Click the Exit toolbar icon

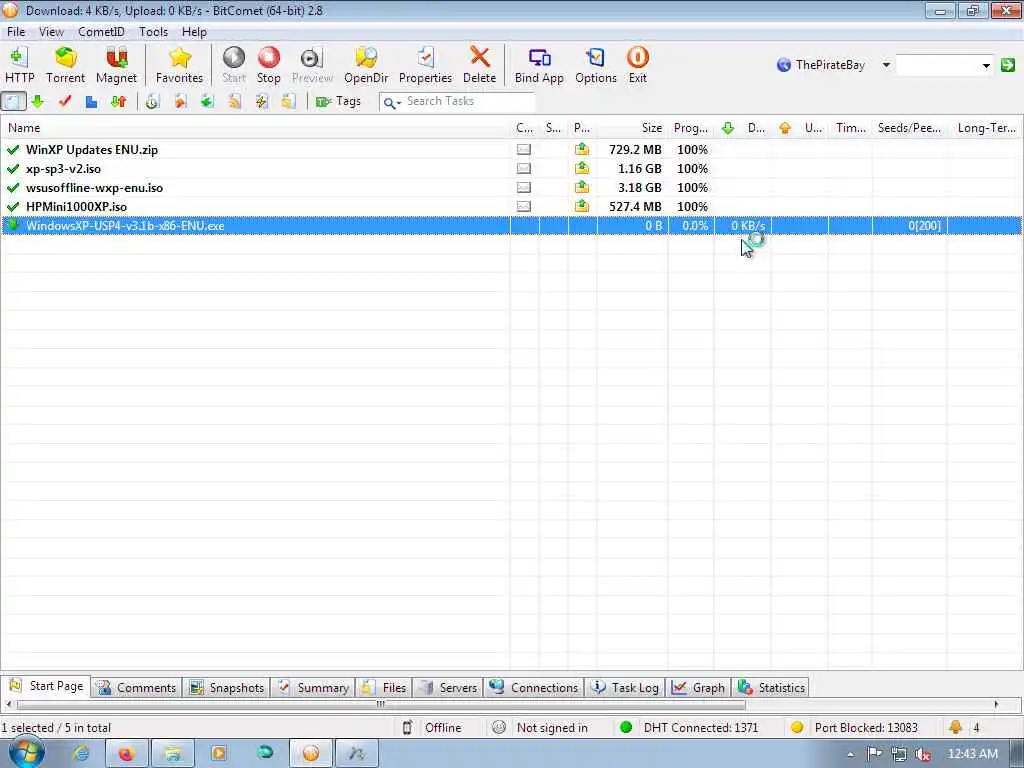click(x=637, y=65)
